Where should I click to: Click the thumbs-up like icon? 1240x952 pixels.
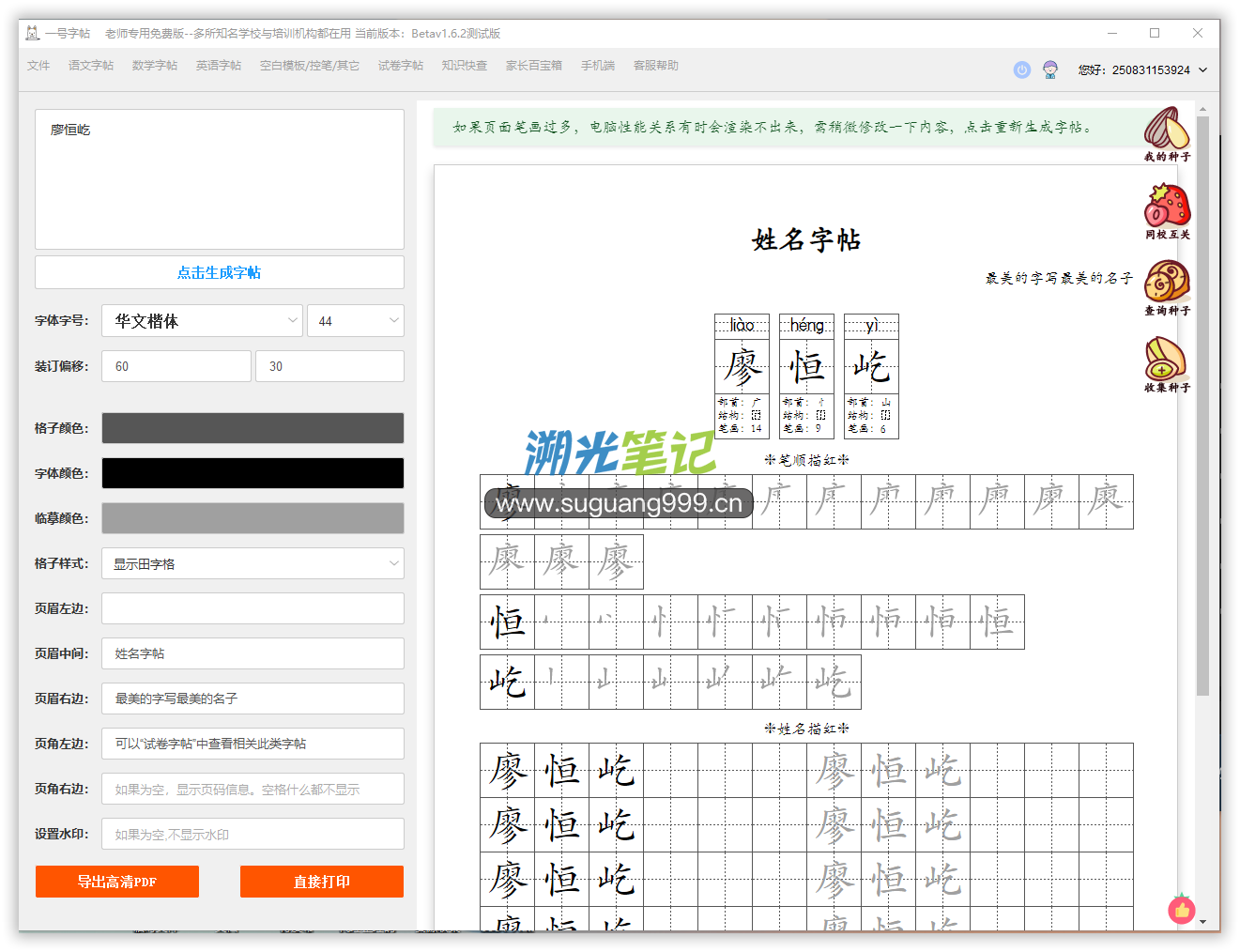[x=1181, y=910]
